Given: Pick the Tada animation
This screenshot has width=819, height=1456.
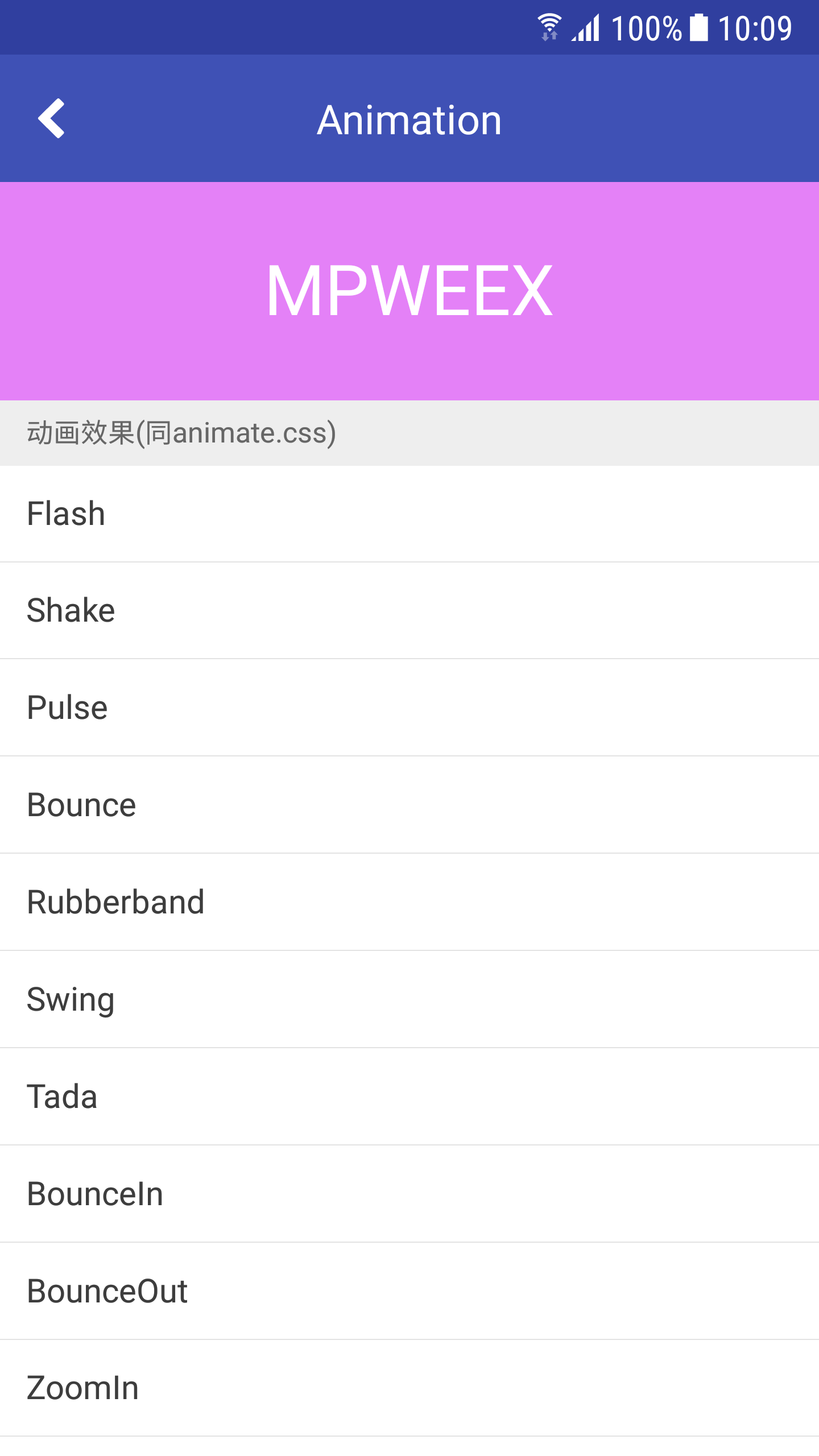Looking at the screenshot, I should tap(409, 1097).
